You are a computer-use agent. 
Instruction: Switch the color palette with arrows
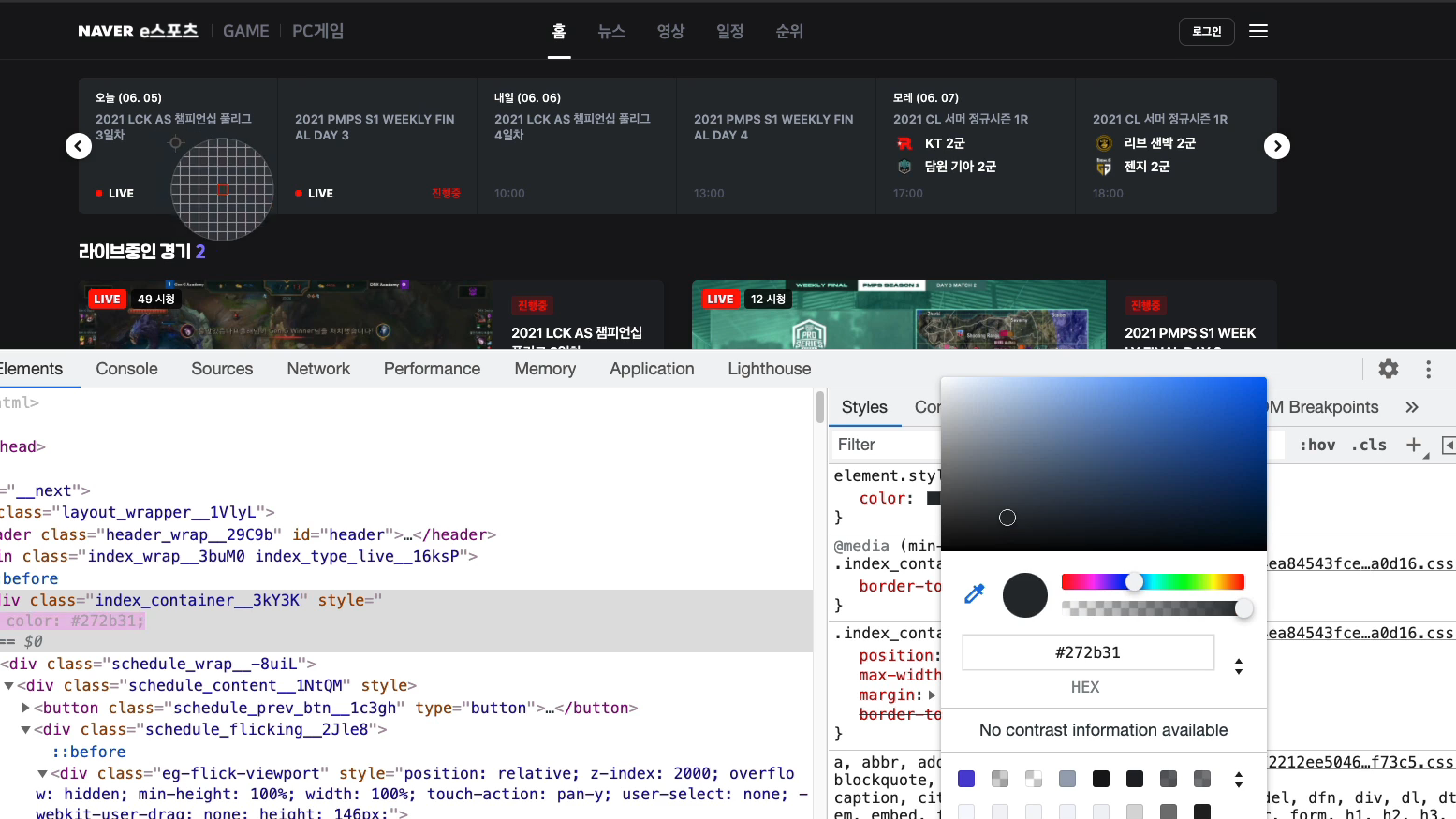[1239, 780]
